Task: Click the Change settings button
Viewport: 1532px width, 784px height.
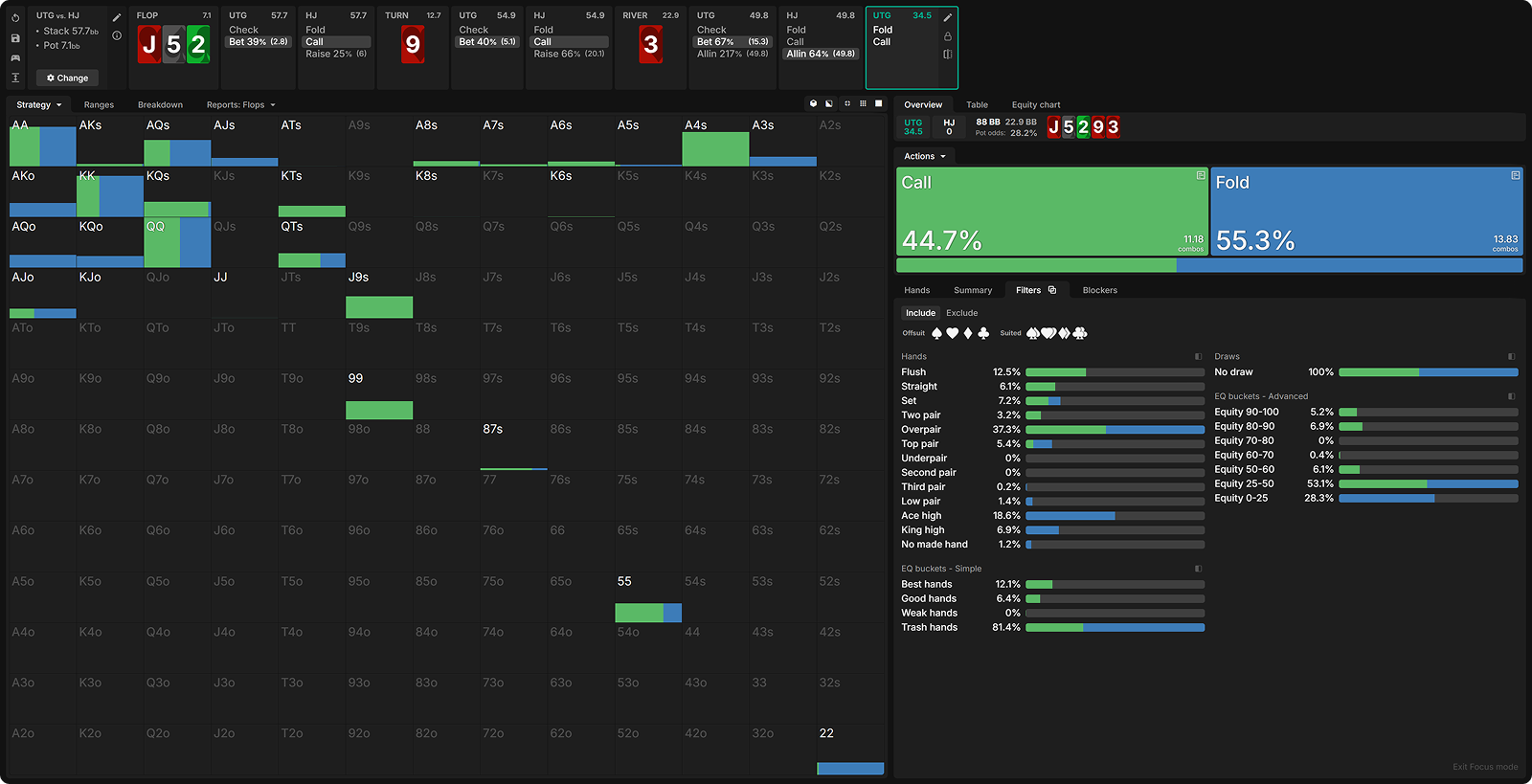Action: pos(67,78)
